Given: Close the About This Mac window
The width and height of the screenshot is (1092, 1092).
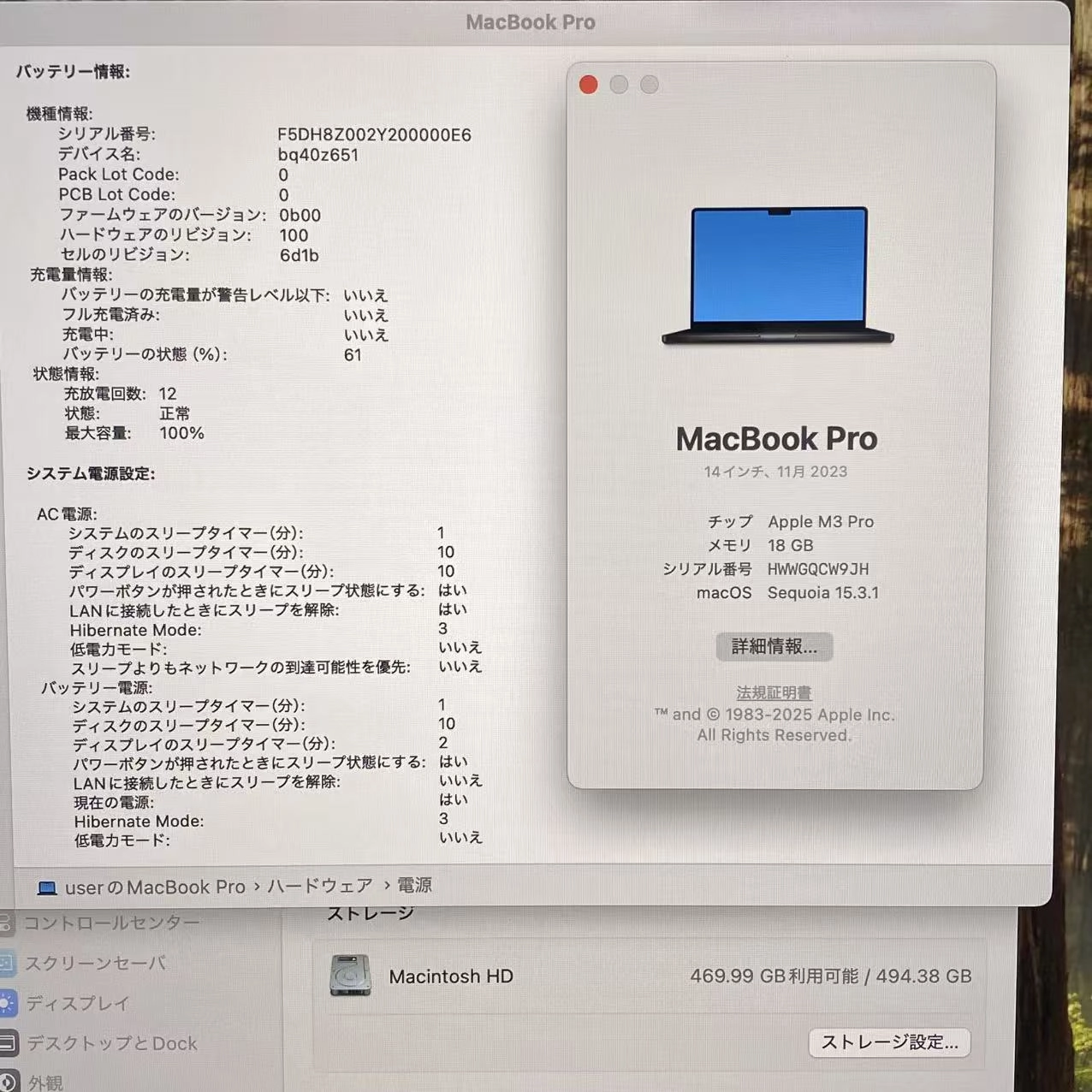Looking at the screenshot, I should pyautogui.click(x=588, y=84).
